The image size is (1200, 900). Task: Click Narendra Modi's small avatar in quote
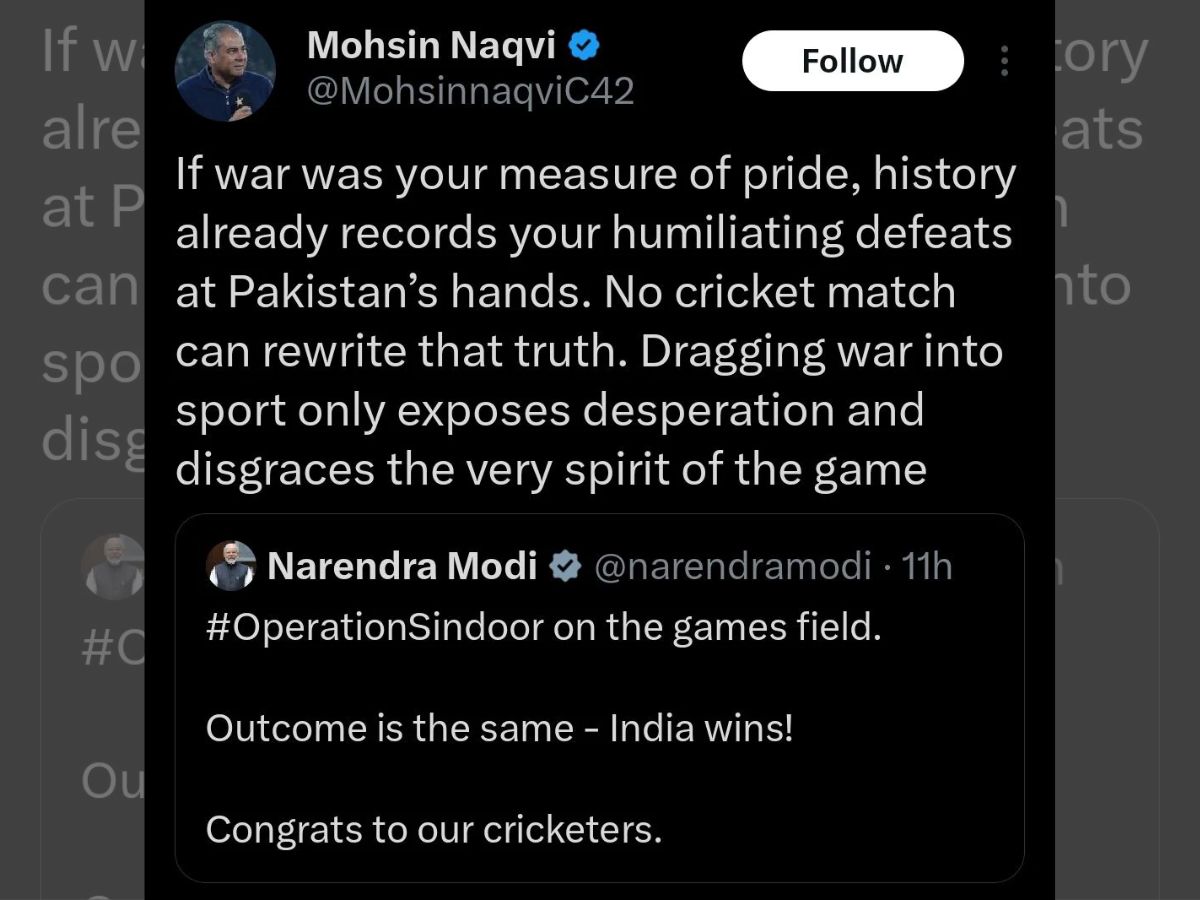pos(230,567)
